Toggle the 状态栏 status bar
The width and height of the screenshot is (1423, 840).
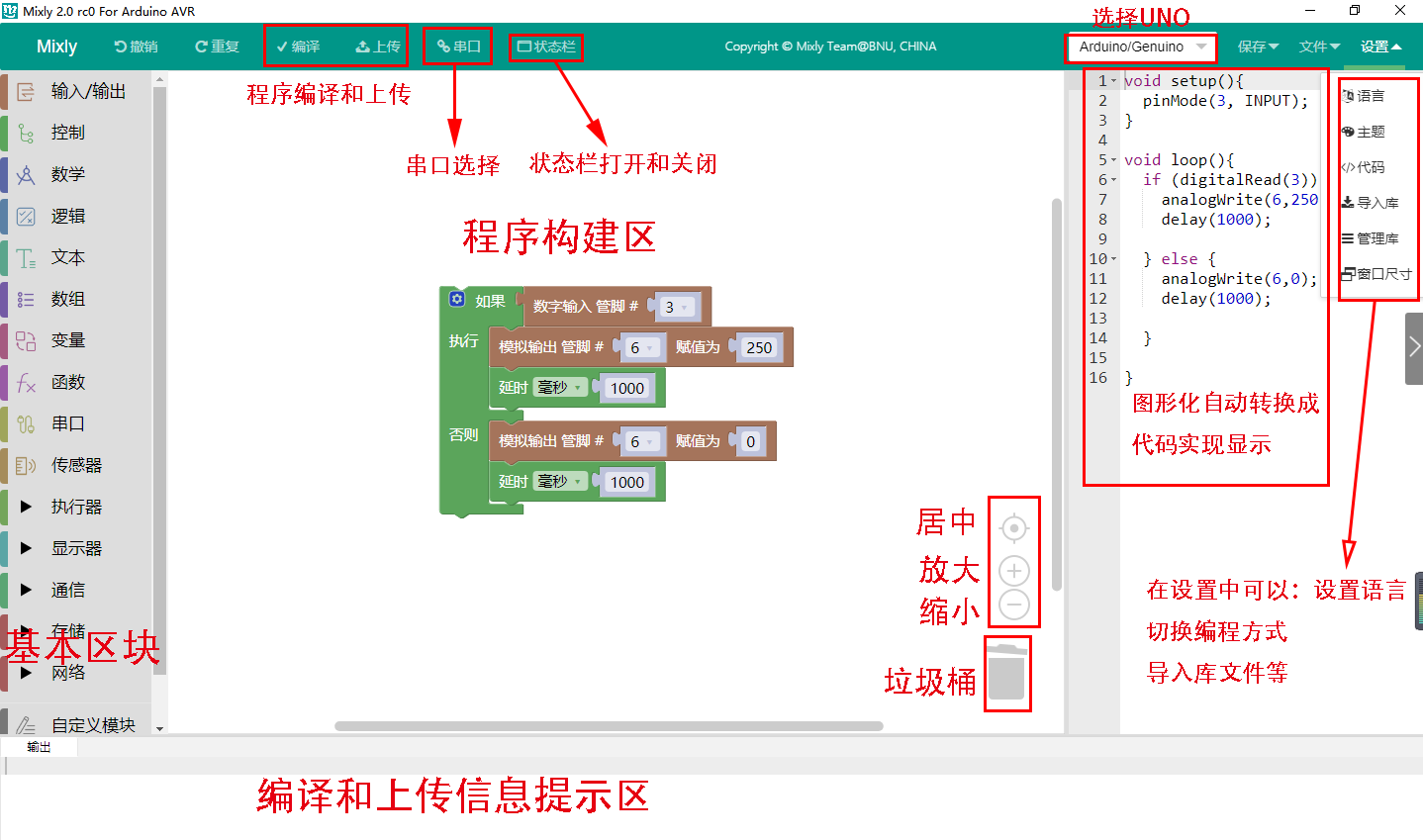(x=546, y=47)
